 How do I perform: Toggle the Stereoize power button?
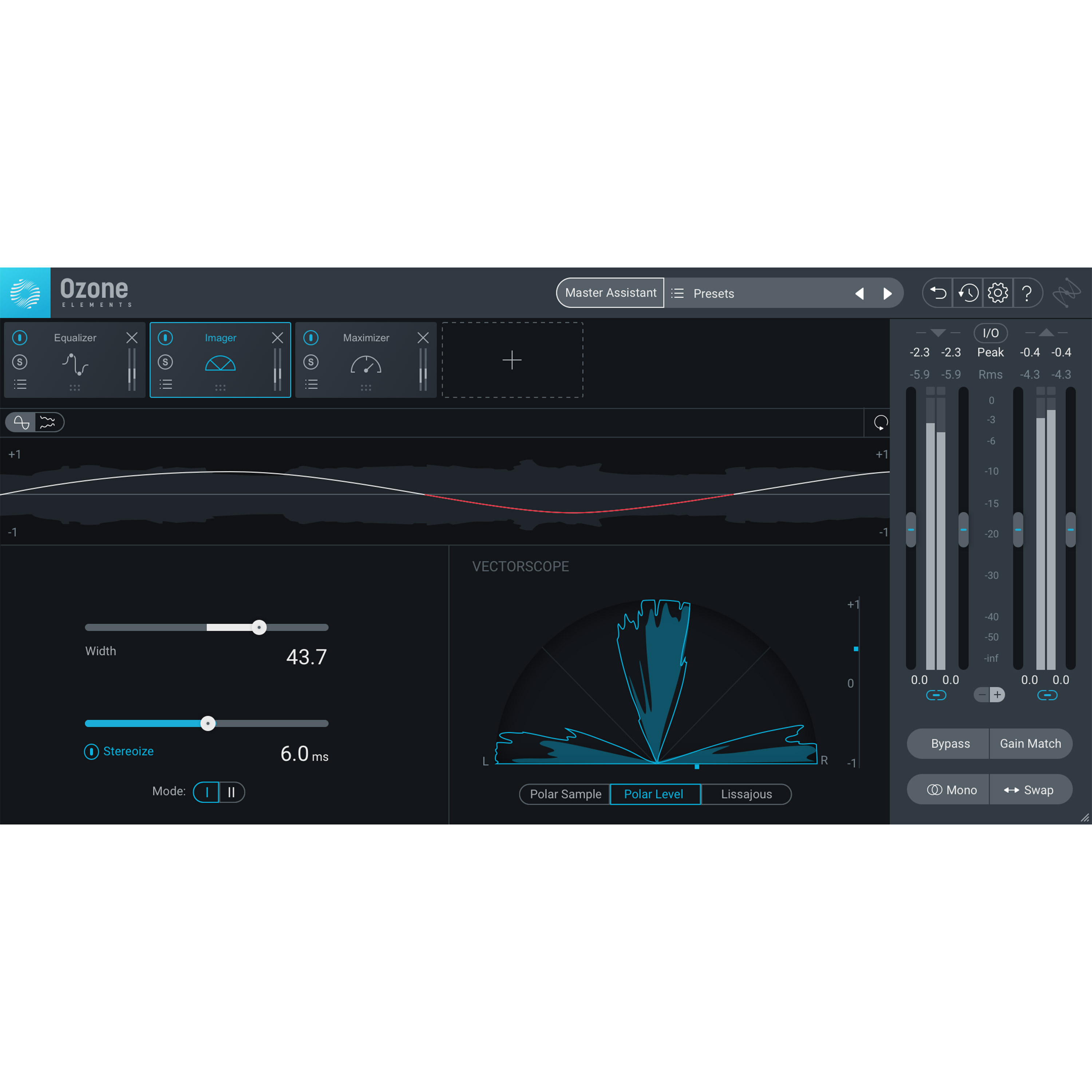pyautogui.click(x=91, y=751)
